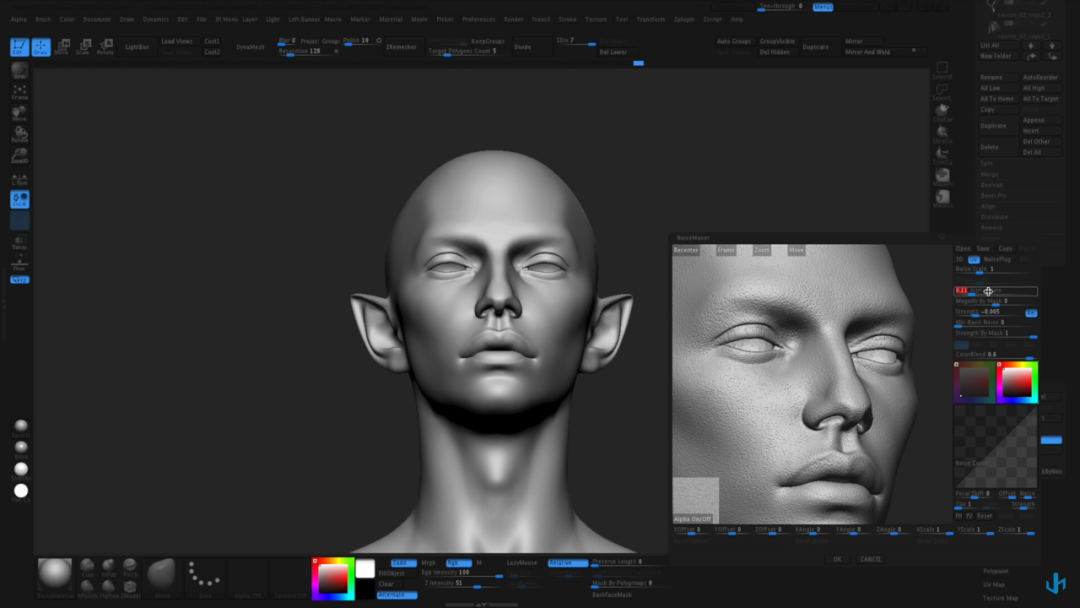
Task: Open the Preferences menu
Action: [x=478, y=19]
